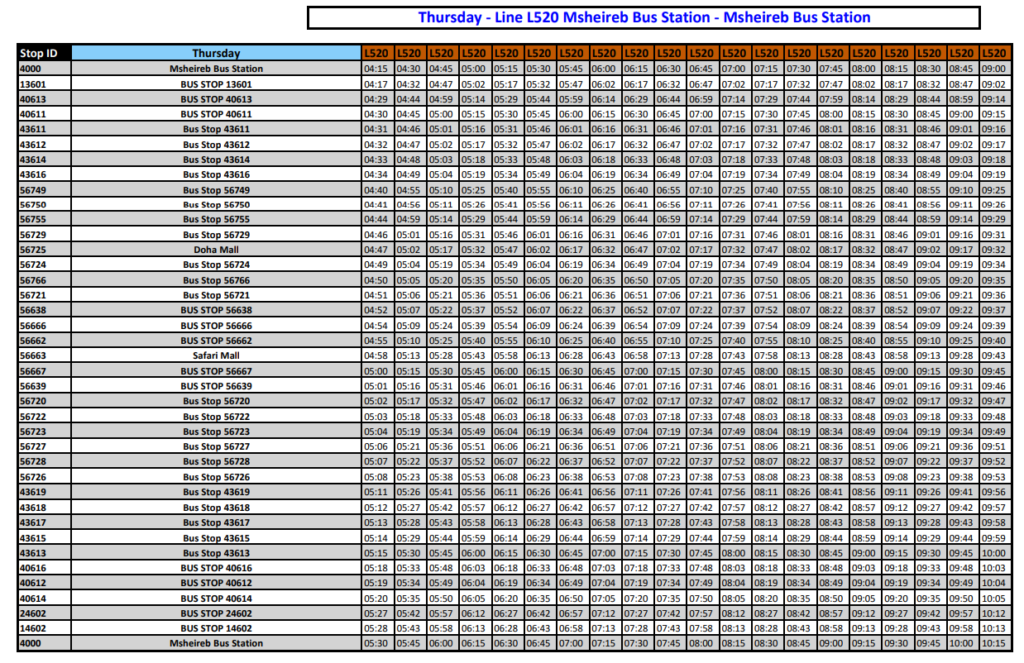Select the 04:47 time in Doha Mall row

(376, 249)
